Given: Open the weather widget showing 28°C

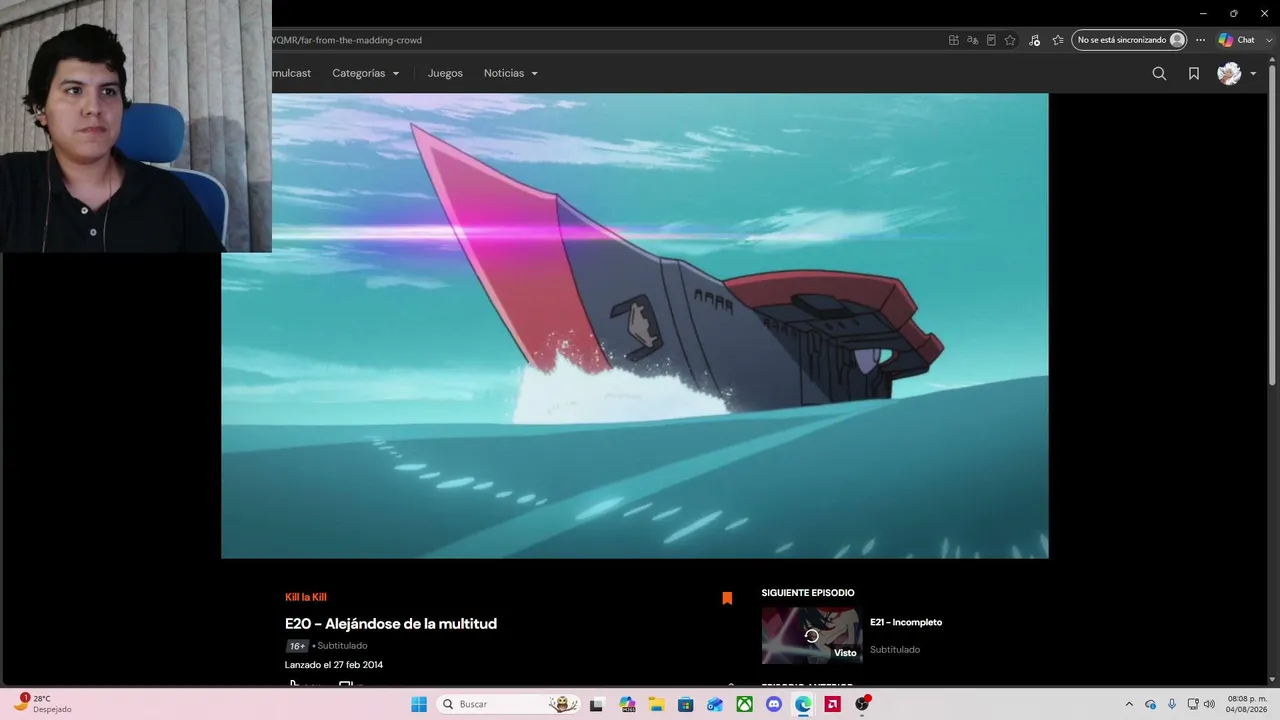Looking at the screenshot, I should [x=42, y=704].
